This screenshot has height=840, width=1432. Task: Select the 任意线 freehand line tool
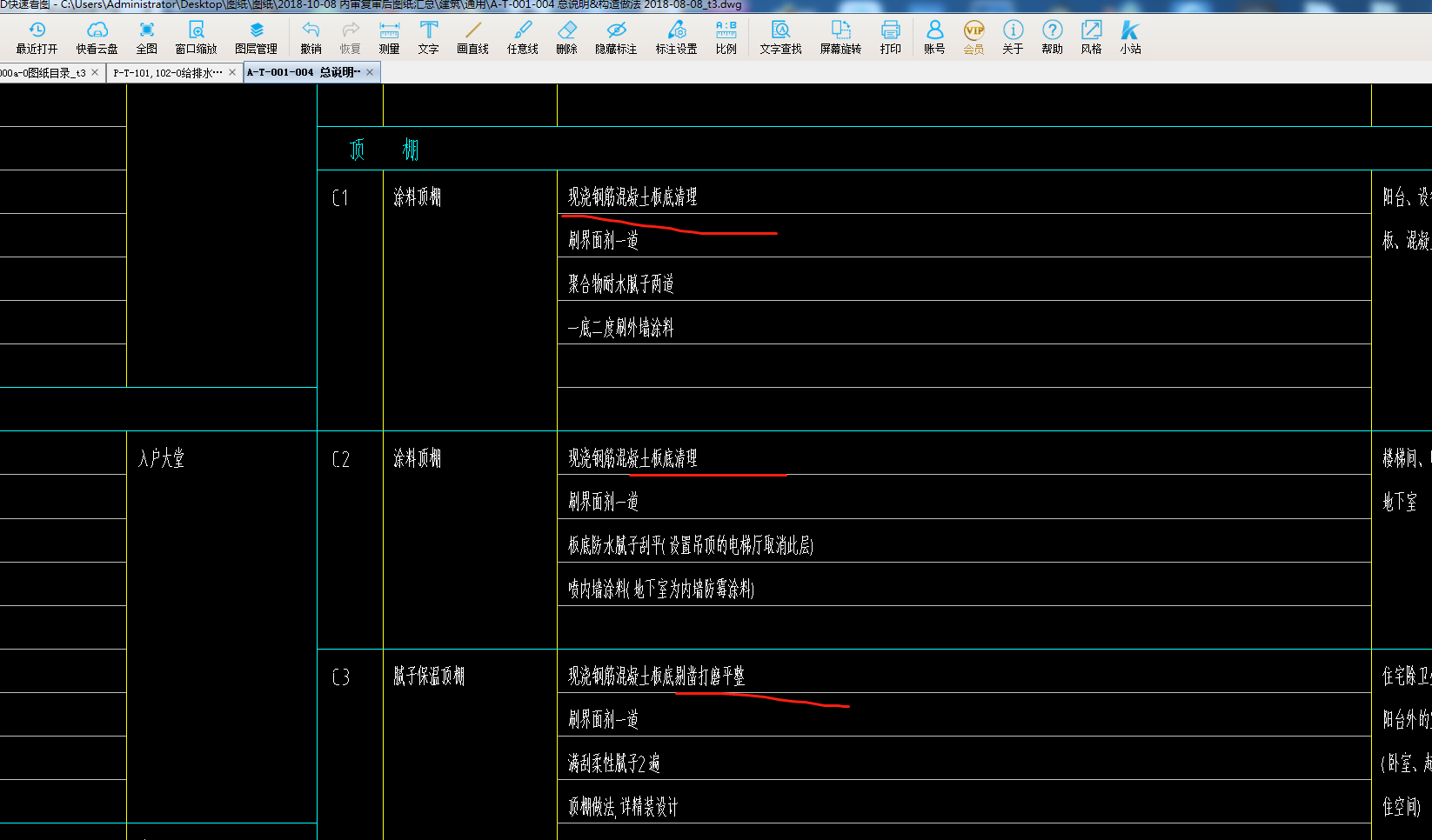(x=522, y=38)
